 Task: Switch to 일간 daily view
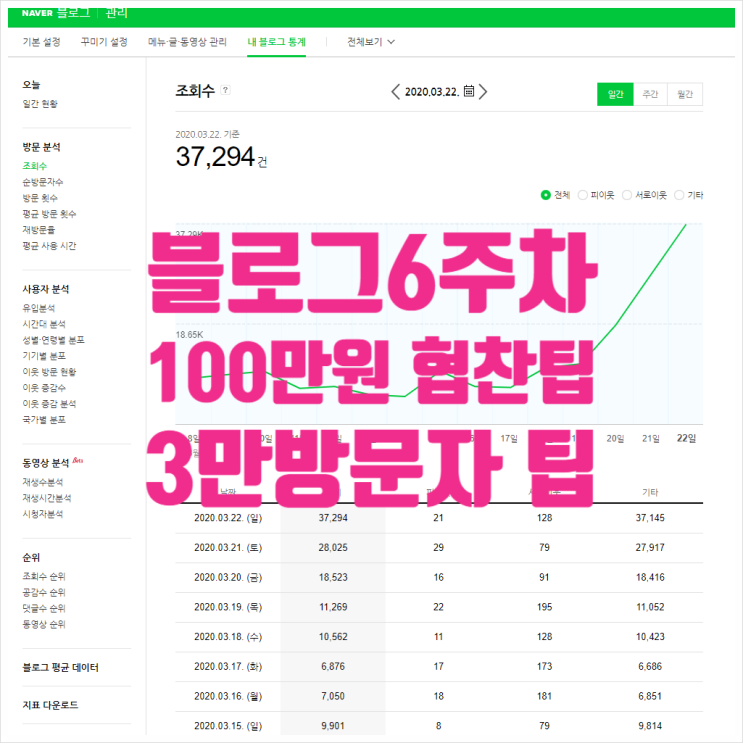coord(615,94)
